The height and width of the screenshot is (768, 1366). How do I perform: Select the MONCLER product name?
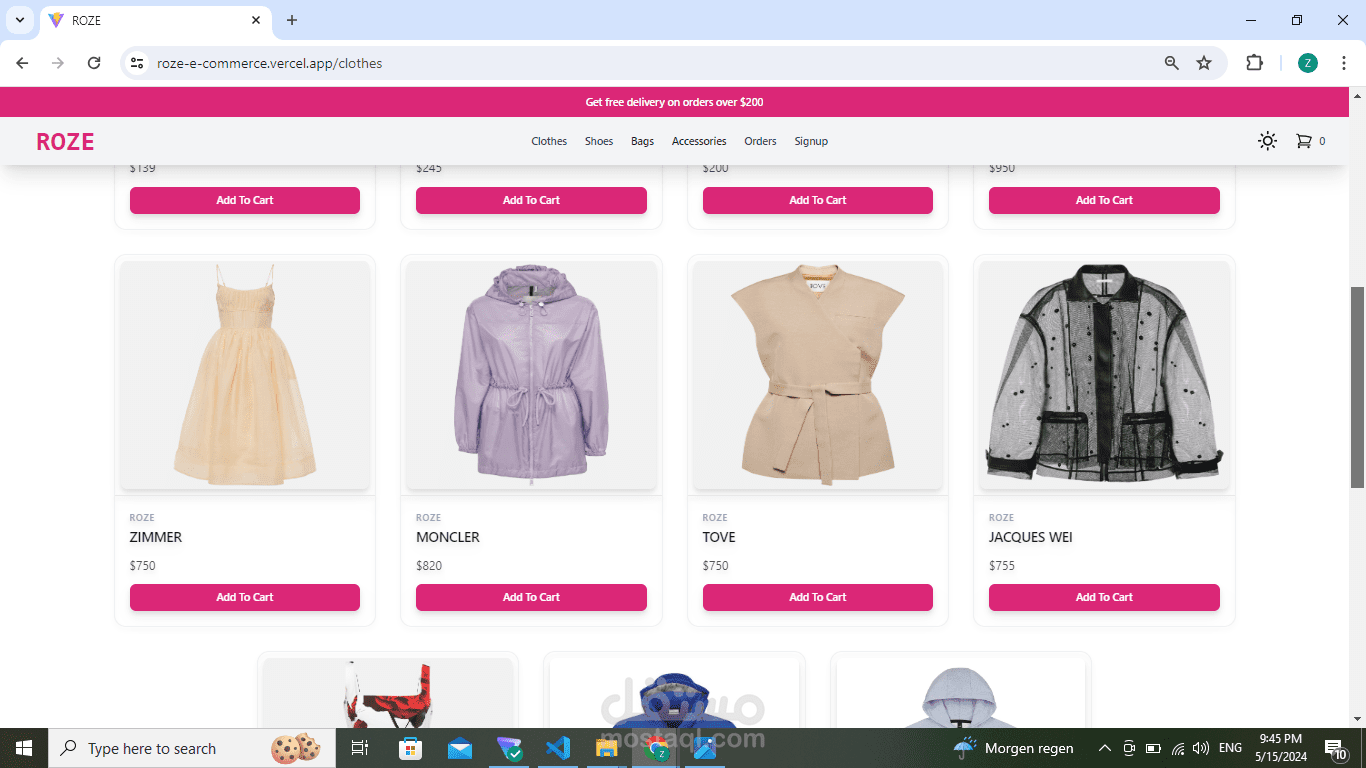pyautogui.click(x=448, y=537)
